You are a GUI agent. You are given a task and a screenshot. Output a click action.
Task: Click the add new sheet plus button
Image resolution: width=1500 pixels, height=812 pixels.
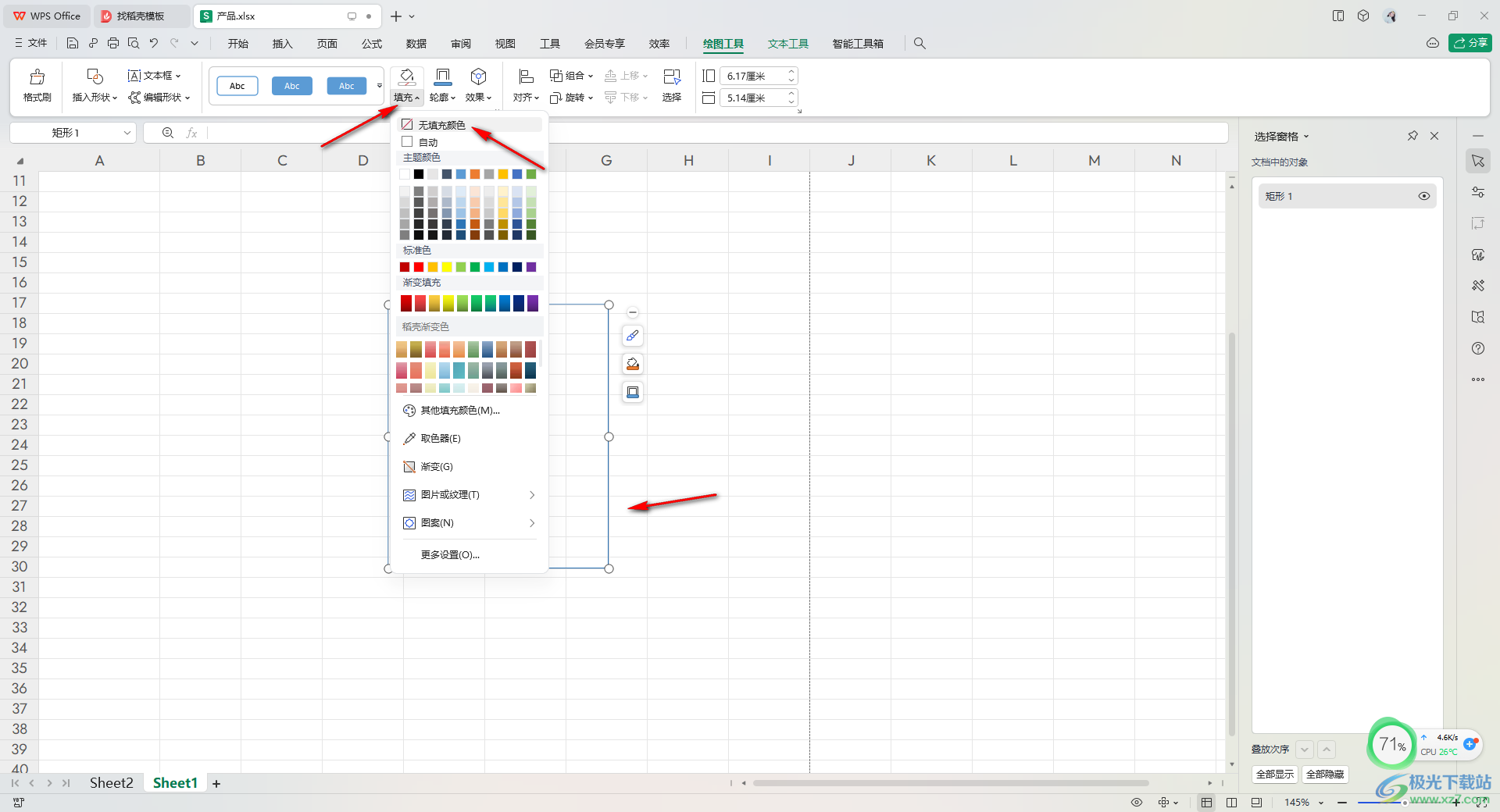(x=216, y=783)
